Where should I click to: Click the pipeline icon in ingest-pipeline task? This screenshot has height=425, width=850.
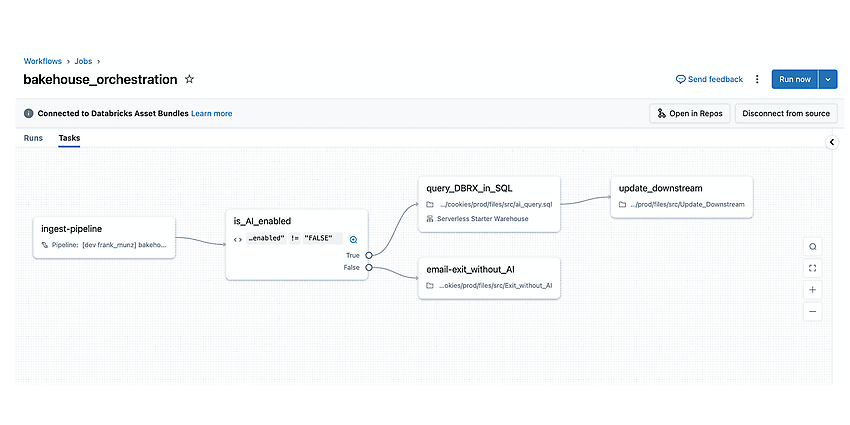(45, 245)
